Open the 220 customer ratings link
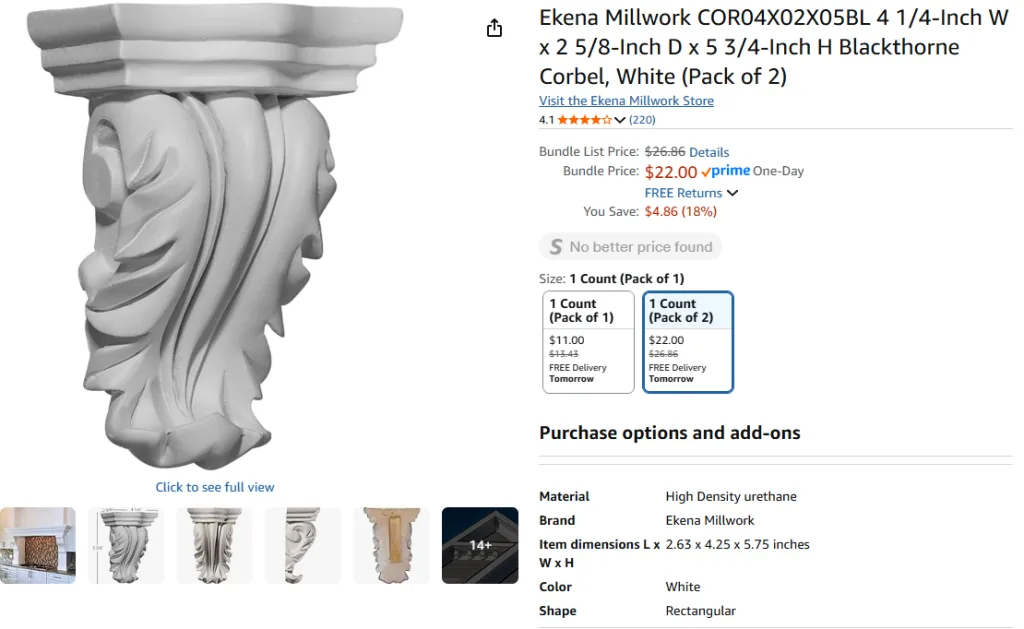 642,120
